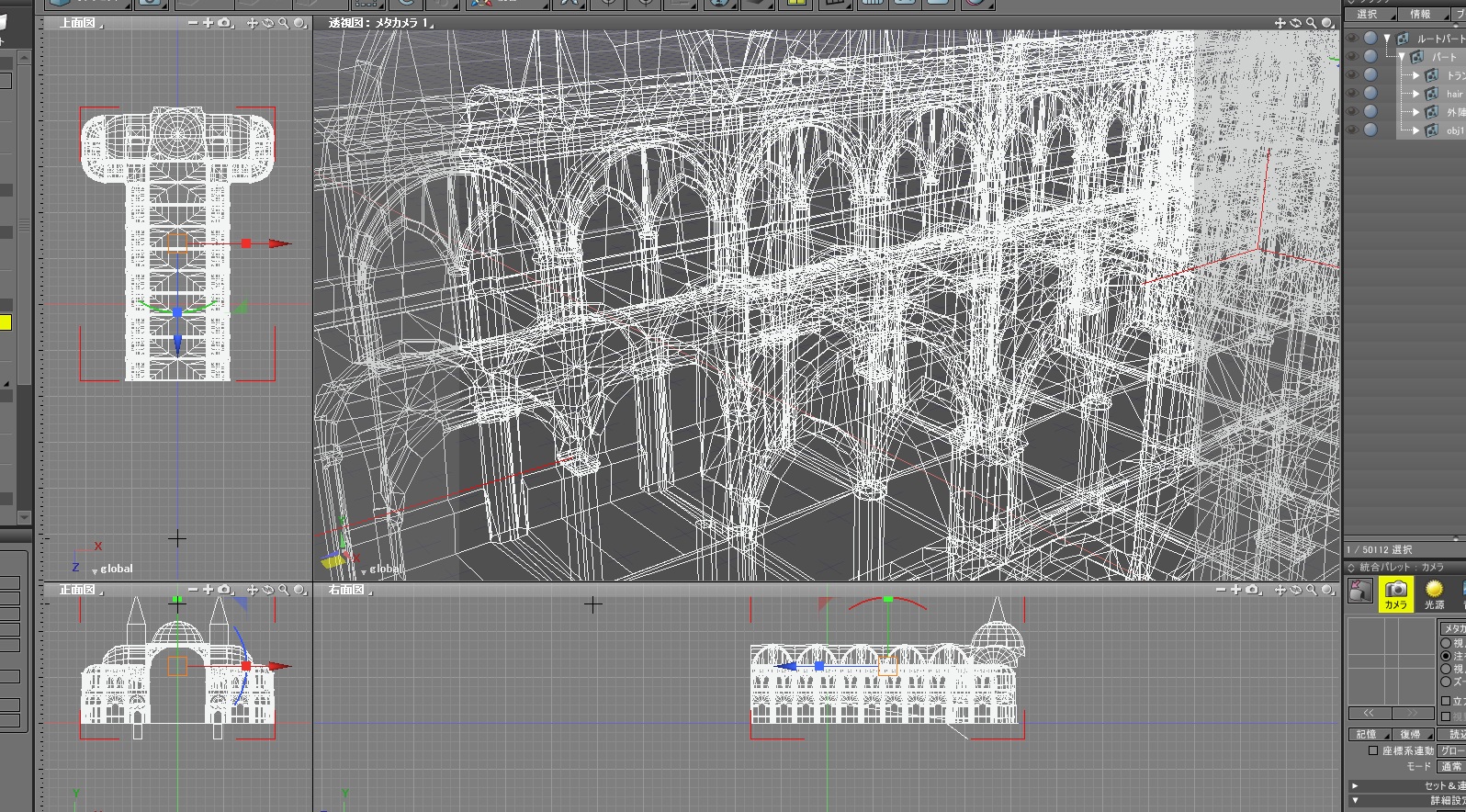
Task: Collapse the ルートパート root node
Action: coord(1387,39)
